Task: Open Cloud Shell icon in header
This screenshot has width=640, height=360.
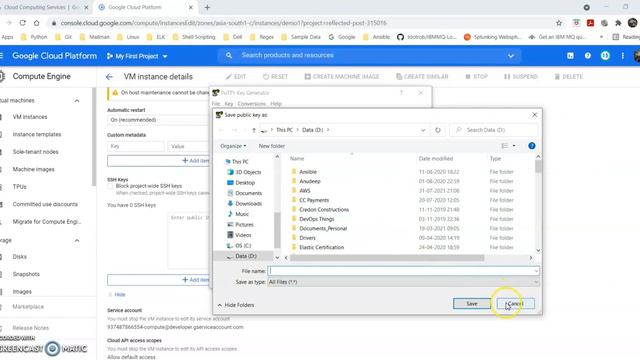Action: (570, 56)
